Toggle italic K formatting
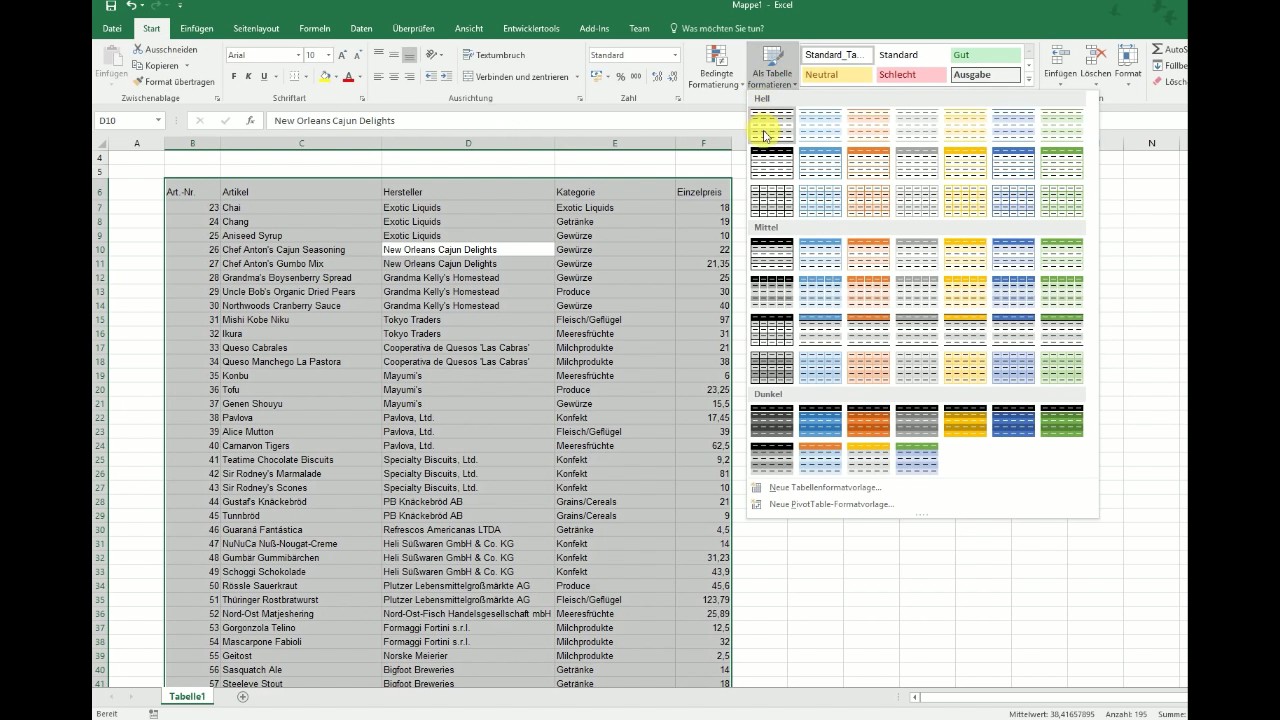1280x720 pixels. pos(249,77)
